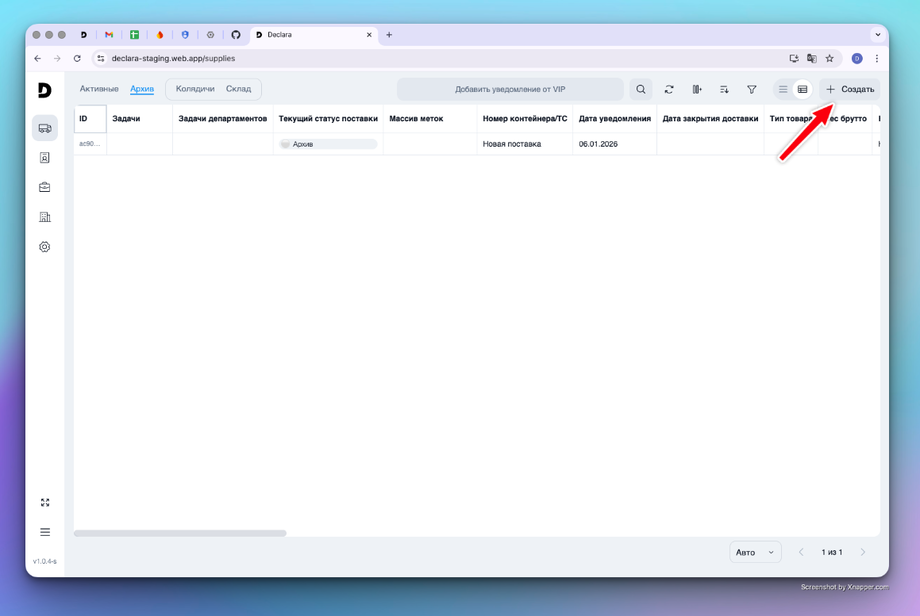Click Дата уведомления column header
The image size is (920, 616).
tap(614, 119)
